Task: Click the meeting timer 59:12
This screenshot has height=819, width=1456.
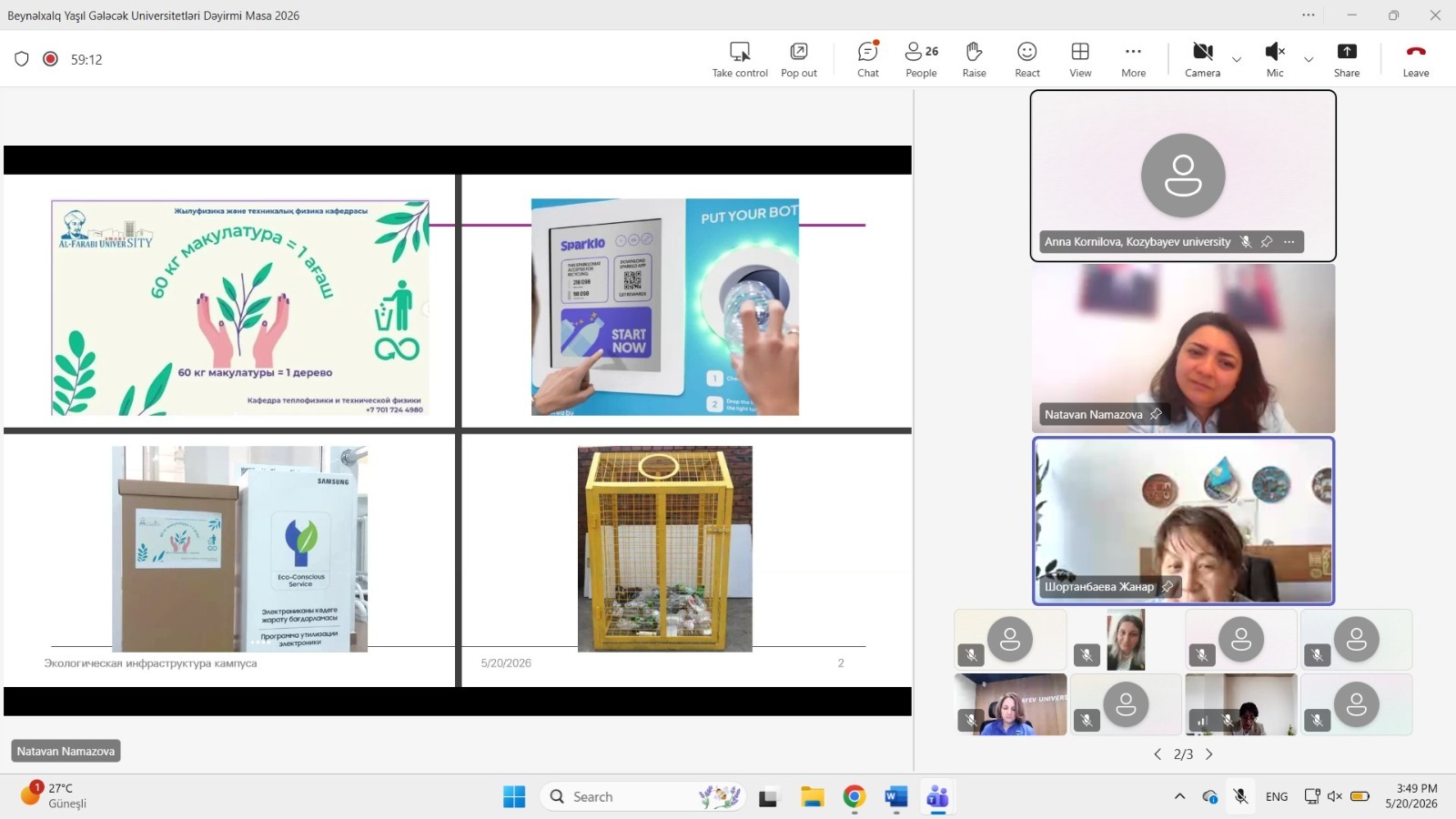Action: (86, 59)
